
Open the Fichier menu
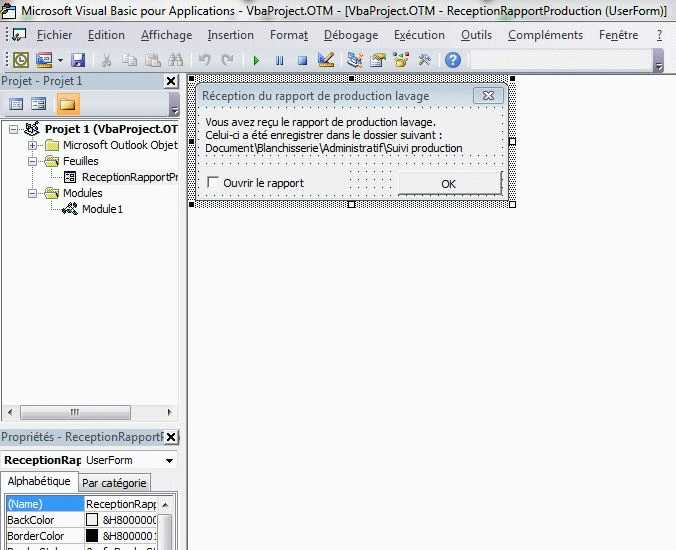[x=54, y=35]
